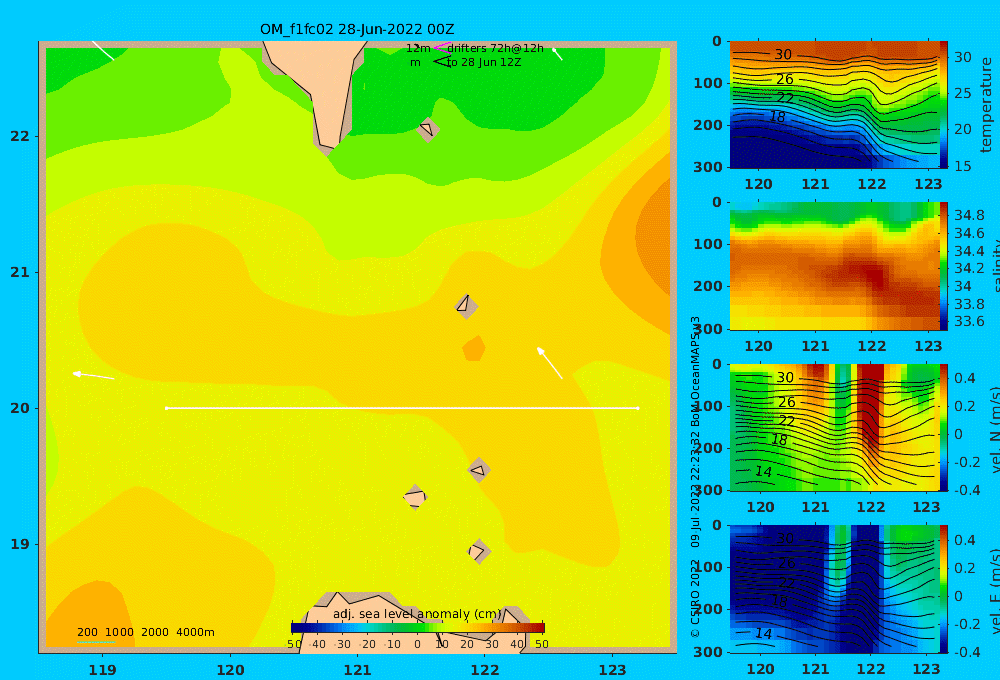The height and width of the screenshot is (680, 1000).
Task: Click the temperature colour bar
Action: (943, 105)
